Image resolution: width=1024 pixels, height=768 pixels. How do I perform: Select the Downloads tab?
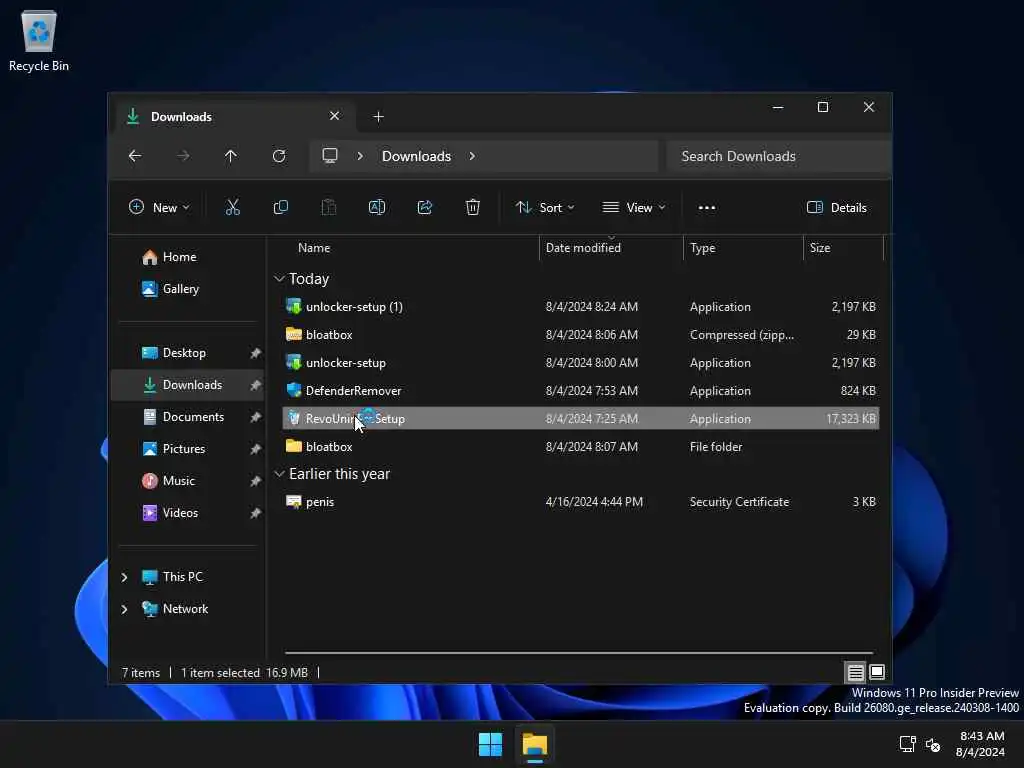click(235, 117)
